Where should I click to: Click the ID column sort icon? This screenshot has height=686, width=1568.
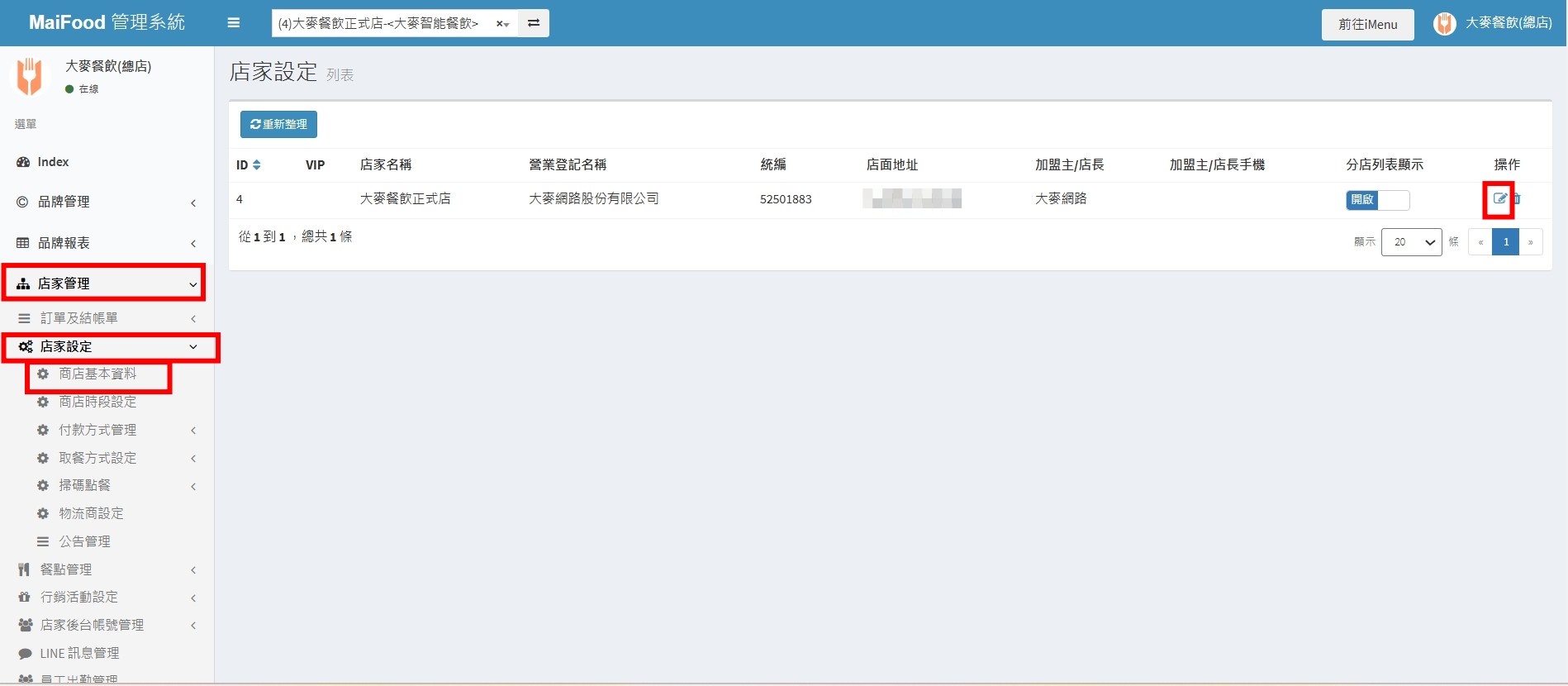tap(257, 165)
